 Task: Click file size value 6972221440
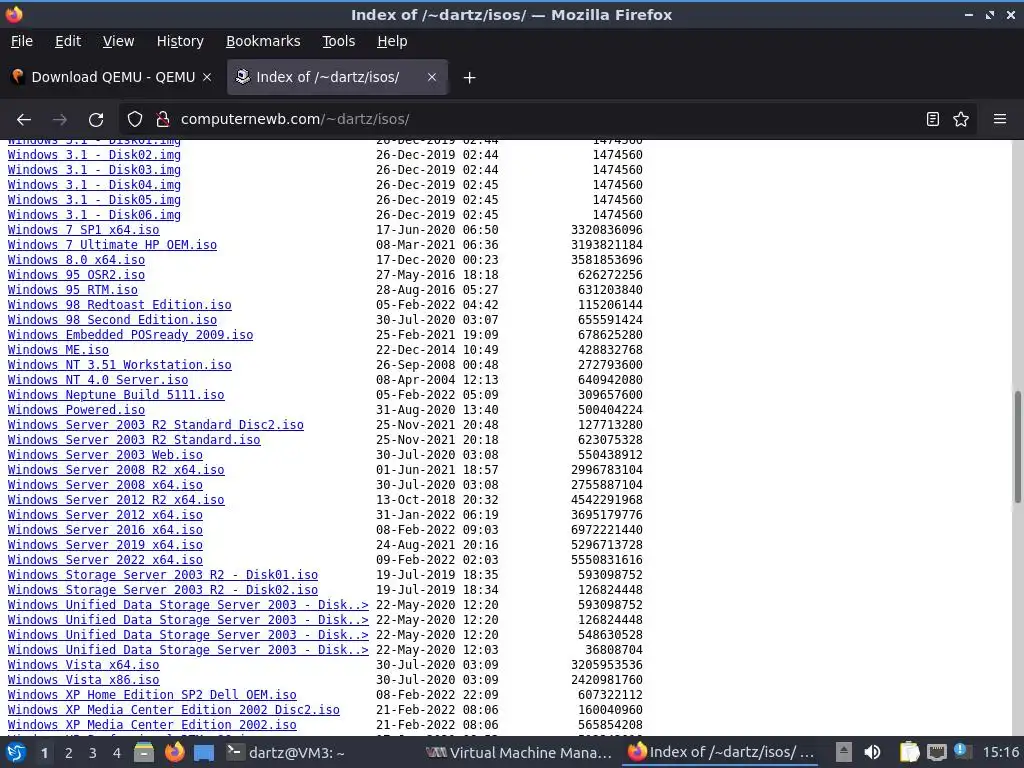click(607, 530)
